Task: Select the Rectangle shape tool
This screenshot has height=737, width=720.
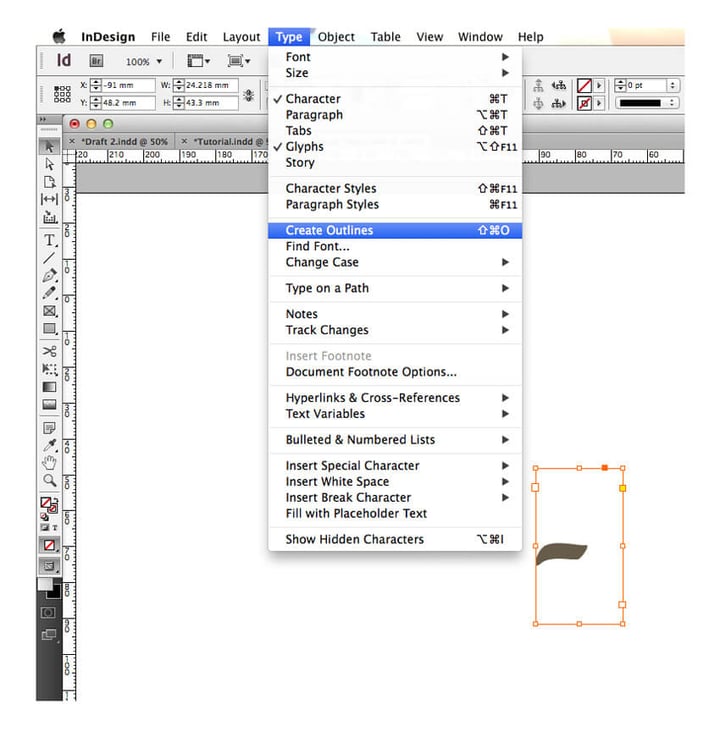Action: [49, 329]
